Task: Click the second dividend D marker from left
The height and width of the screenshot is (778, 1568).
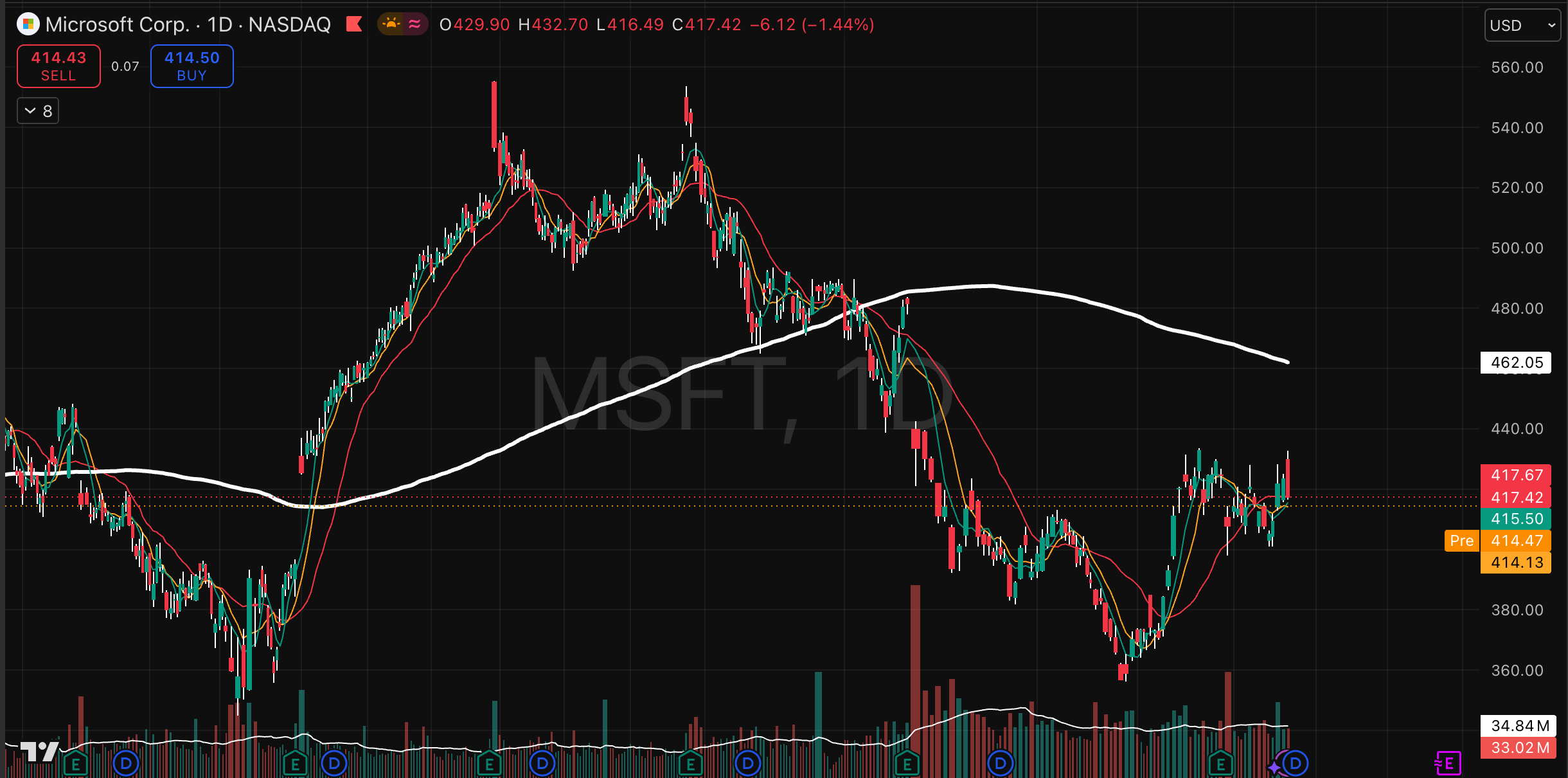Action: pyautogui.click(x=334, y=764)
